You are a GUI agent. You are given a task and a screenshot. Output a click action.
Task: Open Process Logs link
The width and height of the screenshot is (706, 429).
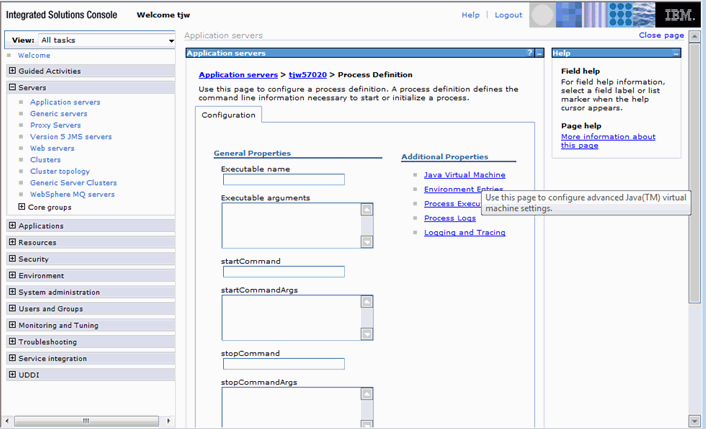(x=450, y=218)
